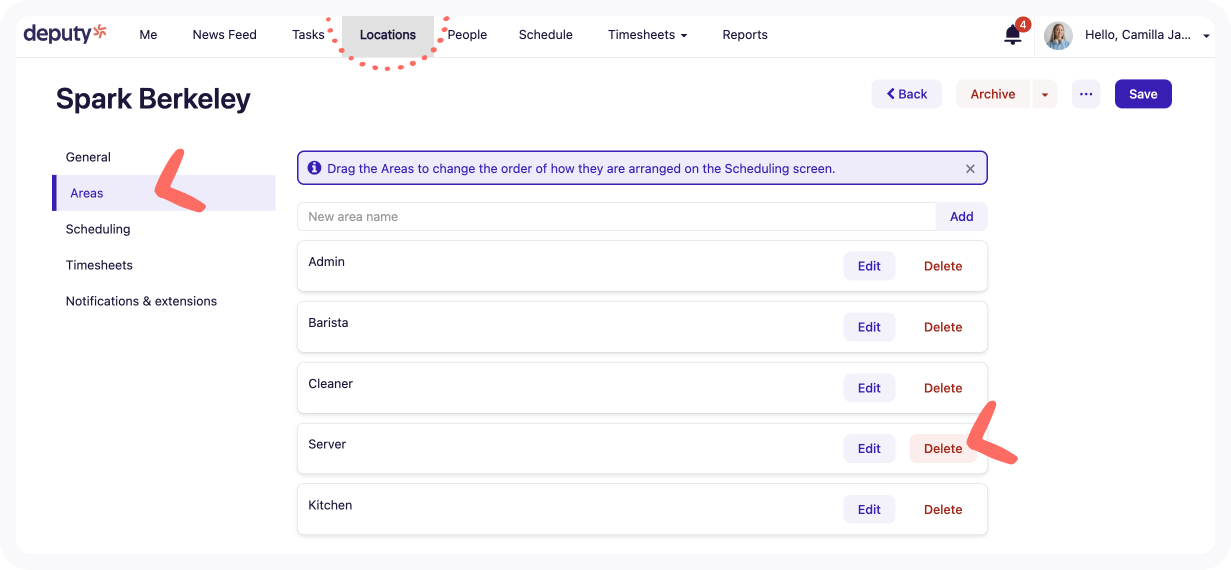Click Camilla's profile avatar photo
Screen dimensions: 1231x570
1058,35
